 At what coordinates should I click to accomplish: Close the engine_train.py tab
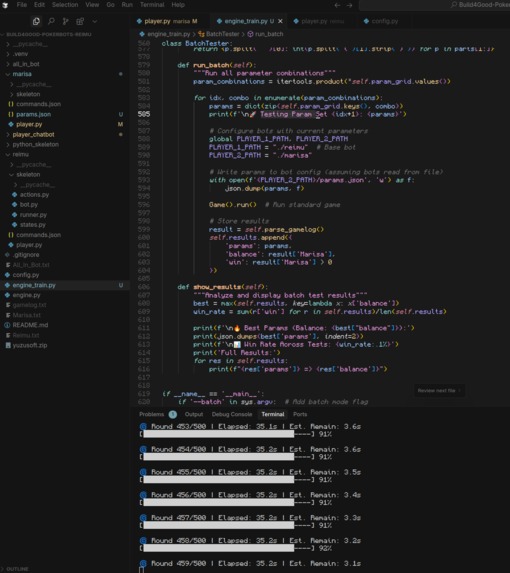(280, 21)
